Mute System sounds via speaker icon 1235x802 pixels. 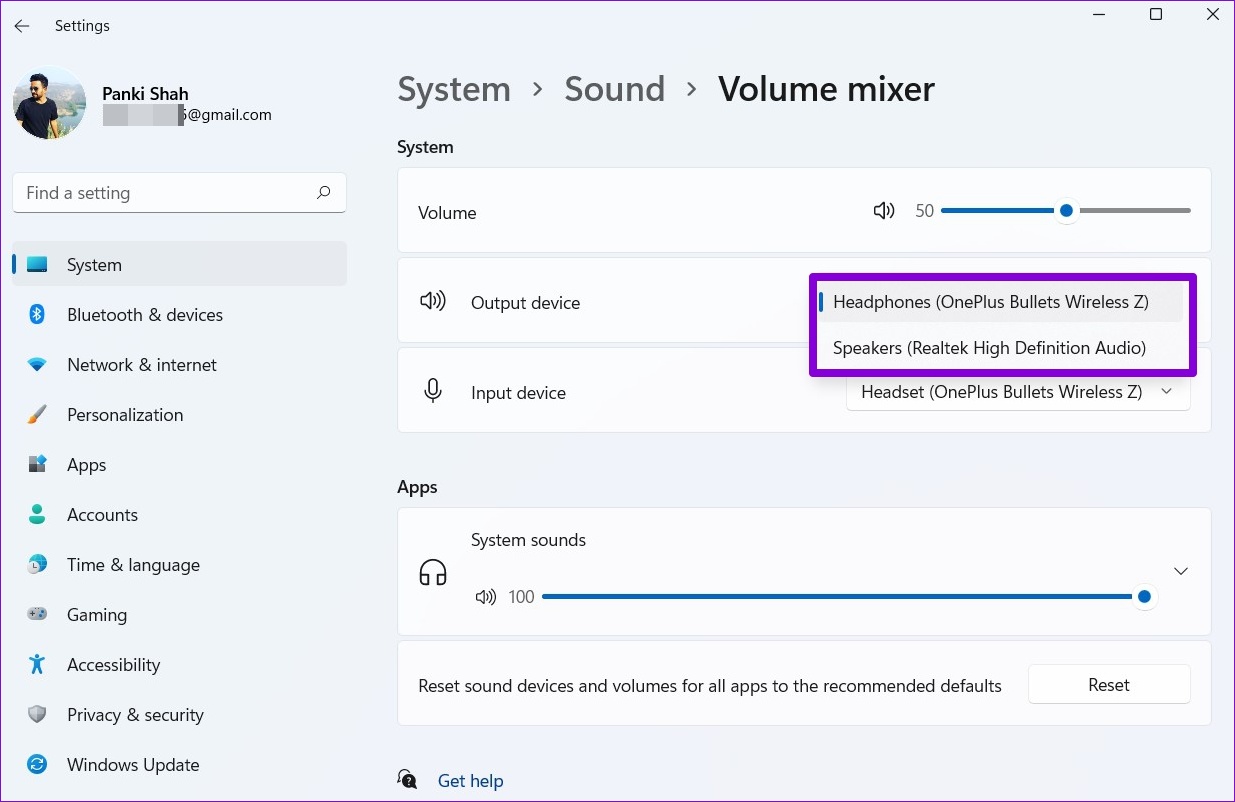[486, 597]
